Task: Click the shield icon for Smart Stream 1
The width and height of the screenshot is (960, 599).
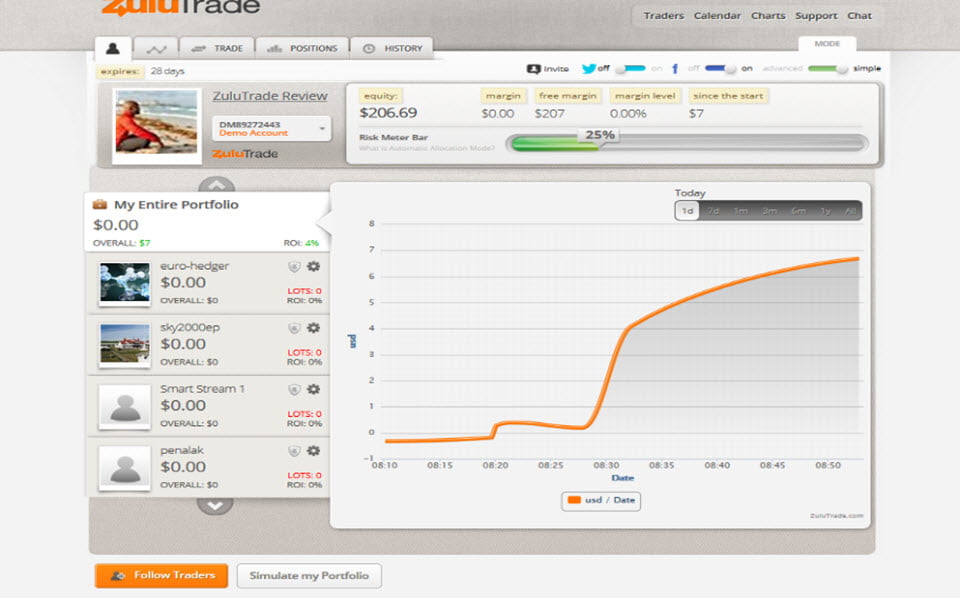Action: pyautogui.click(x=294, y=390)
